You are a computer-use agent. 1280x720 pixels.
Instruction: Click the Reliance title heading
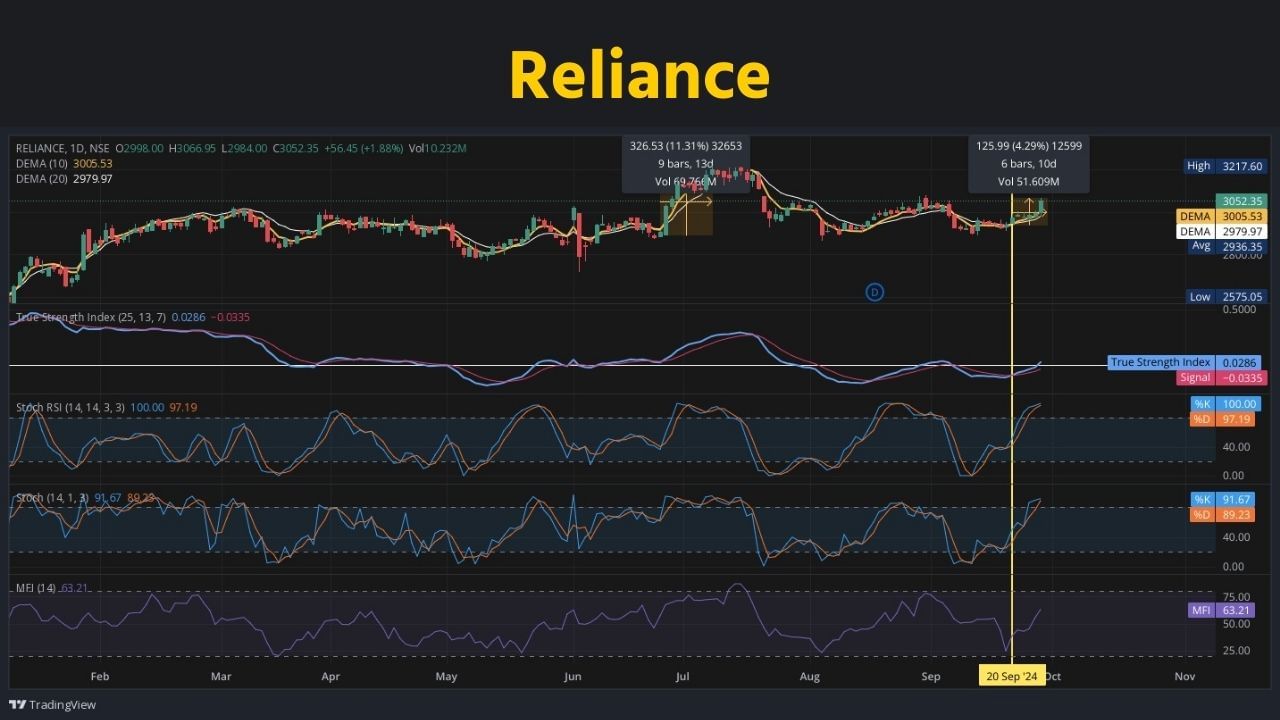coord(640,75)
